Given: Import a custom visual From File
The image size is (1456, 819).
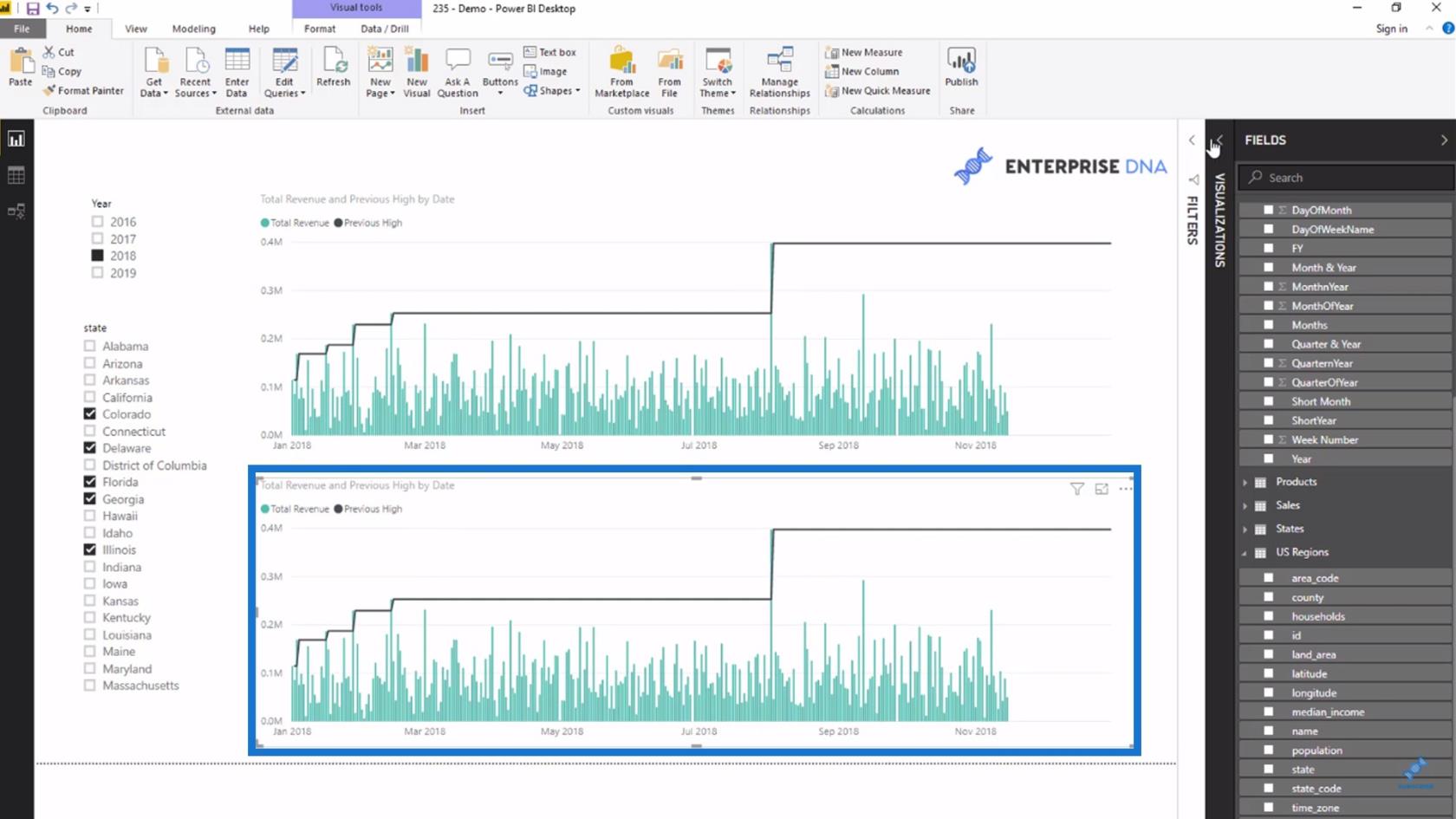Looking at the screenshot, I should (x=669, y=73).
